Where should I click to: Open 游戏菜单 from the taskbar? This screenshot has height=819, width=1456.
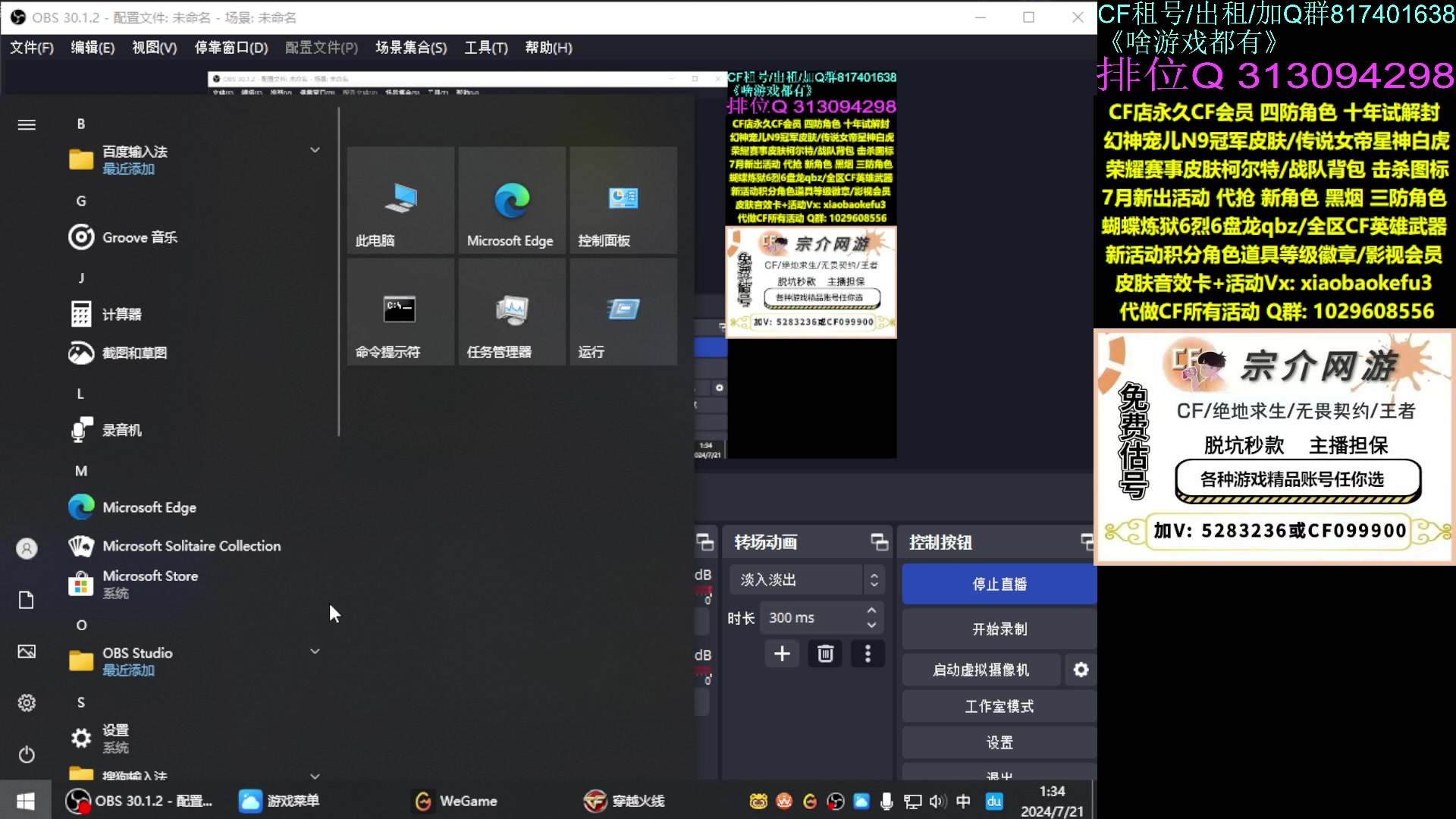tap(279, 801)
